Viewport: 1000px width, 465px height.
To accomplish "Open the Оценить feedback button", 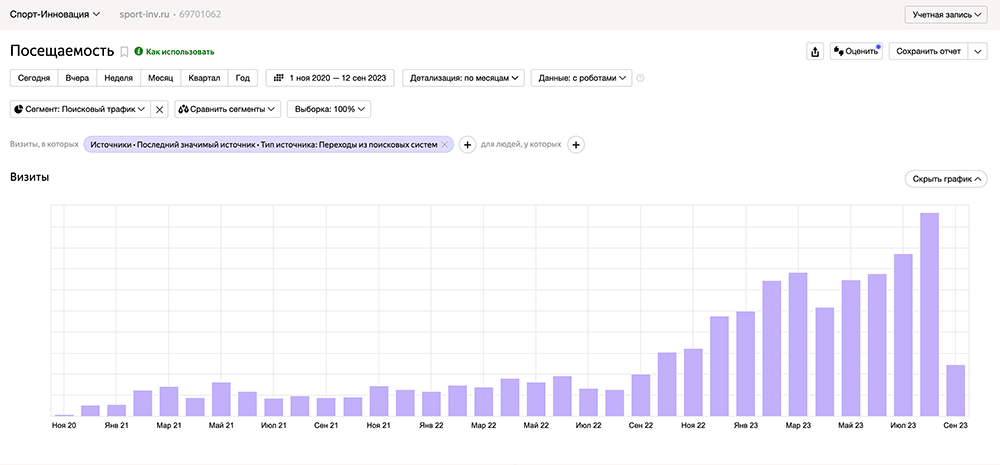I will pyautogui.click(x=855, y=52).
